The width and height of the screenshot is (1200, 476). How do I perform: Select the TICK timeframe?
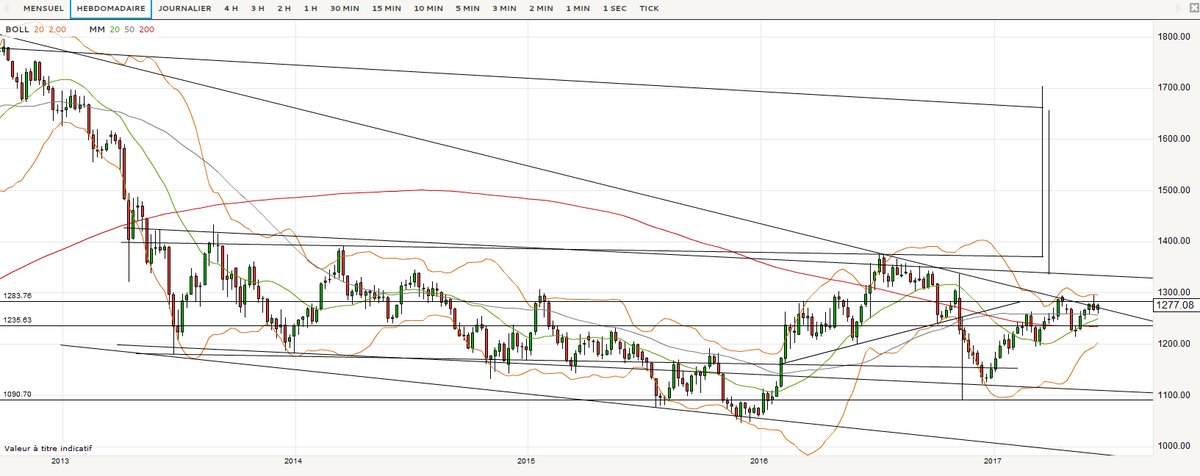click(649, 8)
